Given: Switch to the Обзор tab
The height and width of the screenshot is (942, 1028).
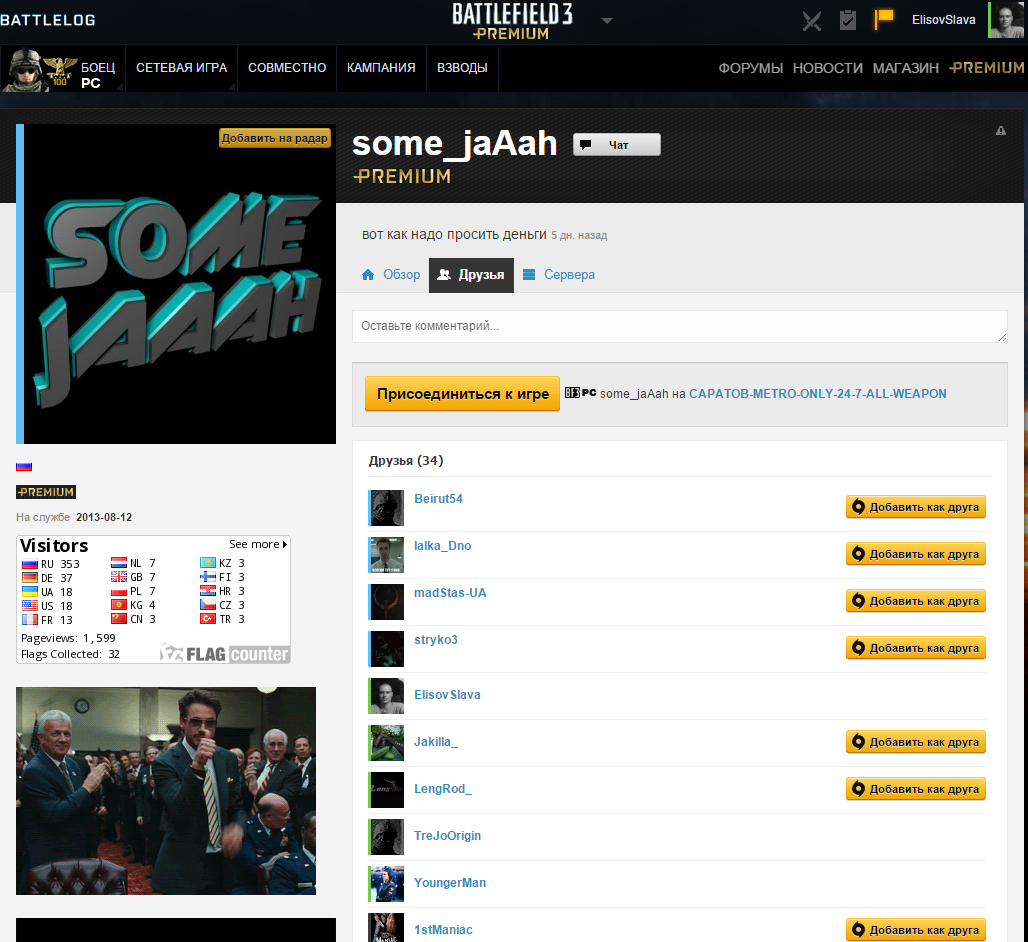Looking at the screenshot, I should [391, 275].
